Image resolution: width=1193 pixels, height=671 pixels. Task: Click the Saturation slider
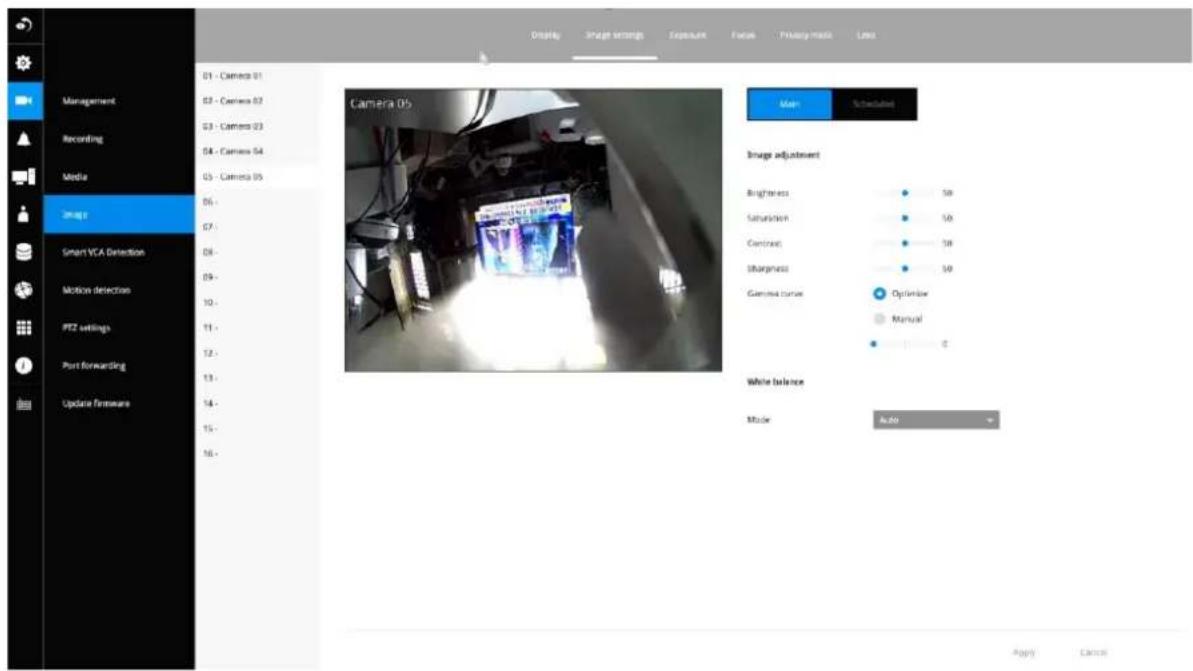(x=905, y=218)
